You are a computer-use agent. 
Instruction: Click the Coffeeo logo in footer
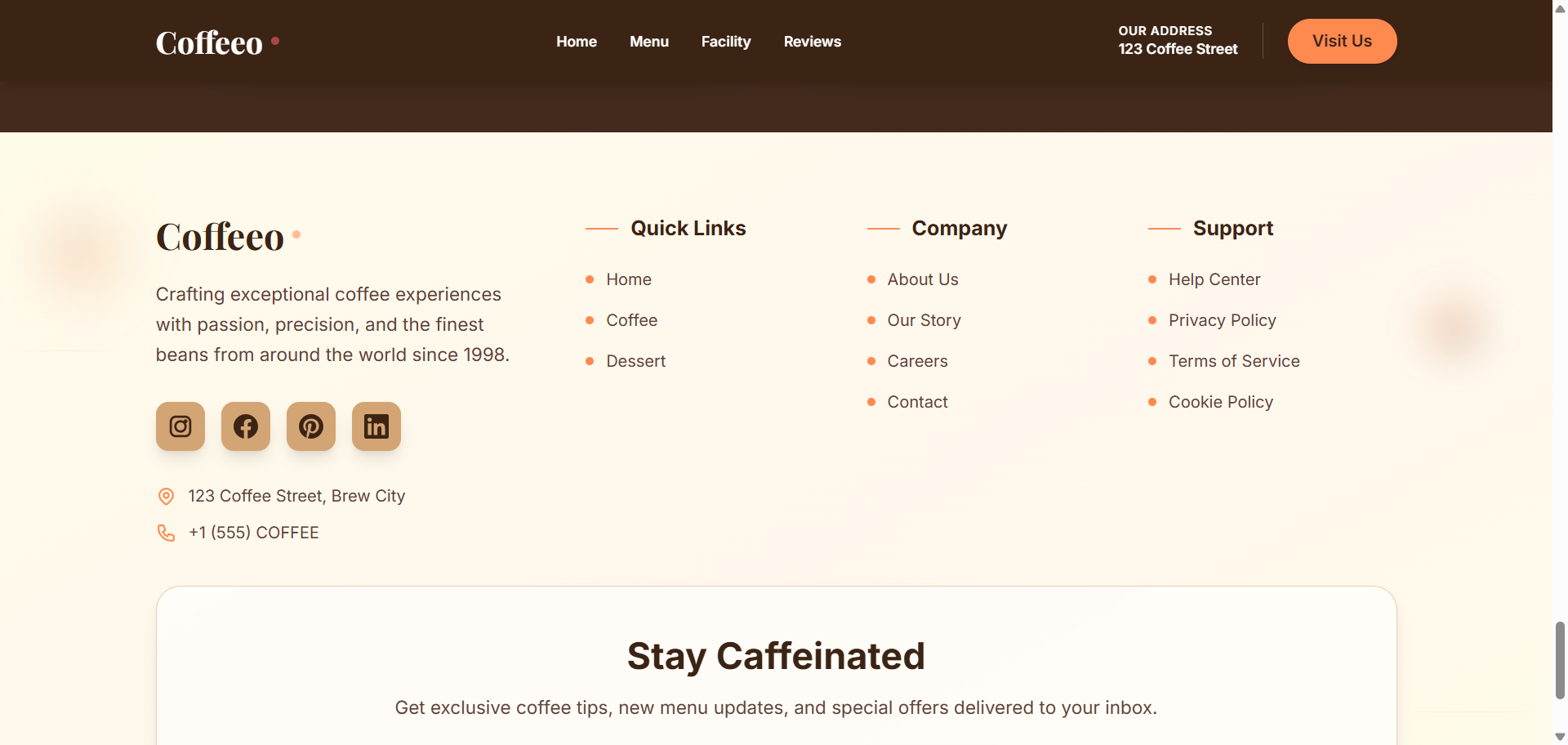[220, 237]
